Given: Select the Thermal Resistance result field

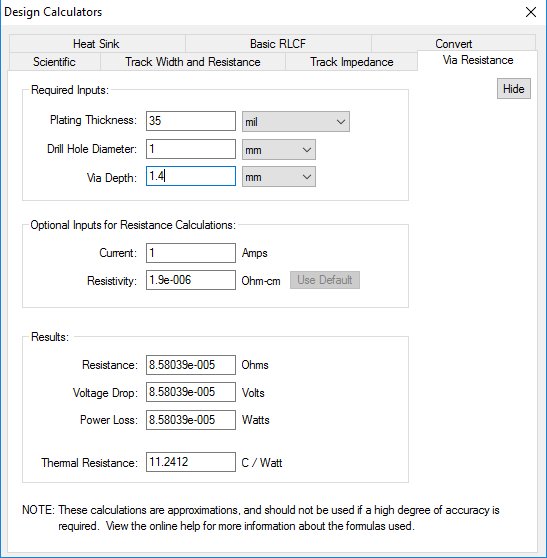Looking at the screenshot, I should (191, 462).
